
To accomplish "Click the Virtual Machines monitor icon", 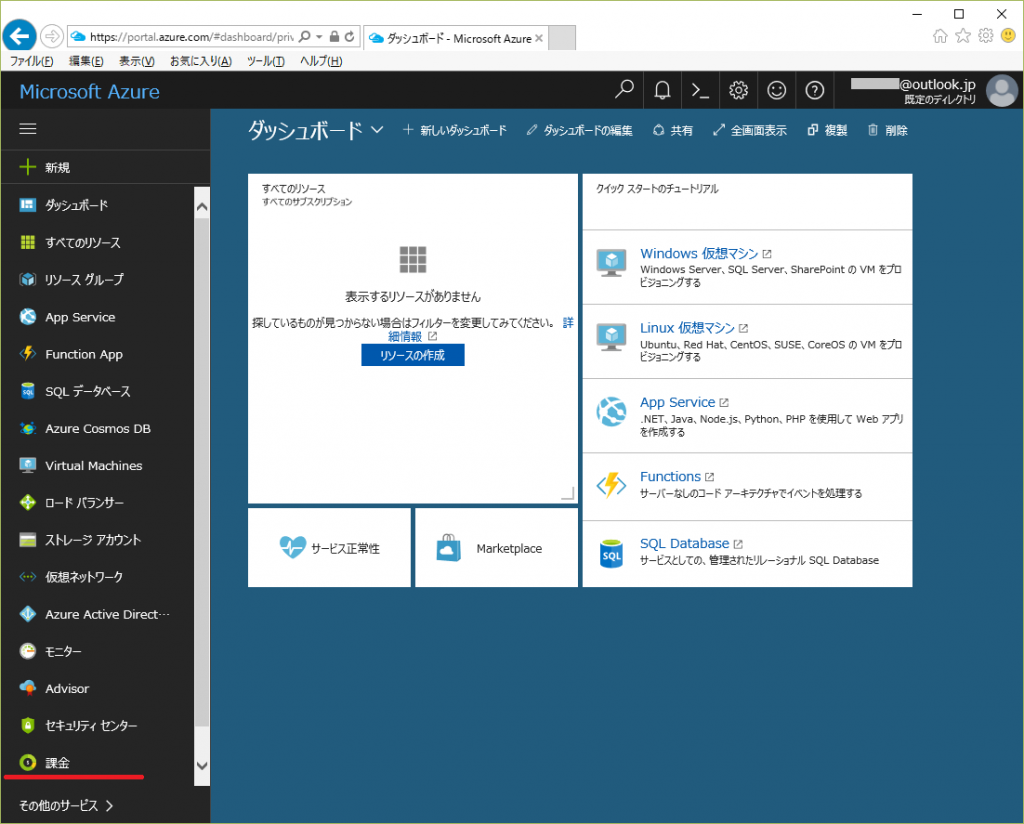I will pyautogui.click(x=27, y=466).
